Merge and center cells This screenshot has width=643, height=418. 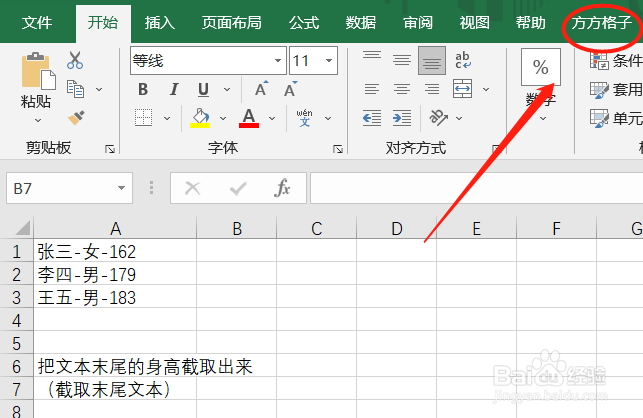(463, 89)
